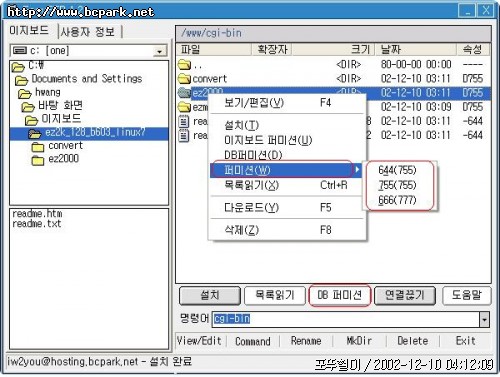Click the drive icon in the c: selector

click(20, 51)
